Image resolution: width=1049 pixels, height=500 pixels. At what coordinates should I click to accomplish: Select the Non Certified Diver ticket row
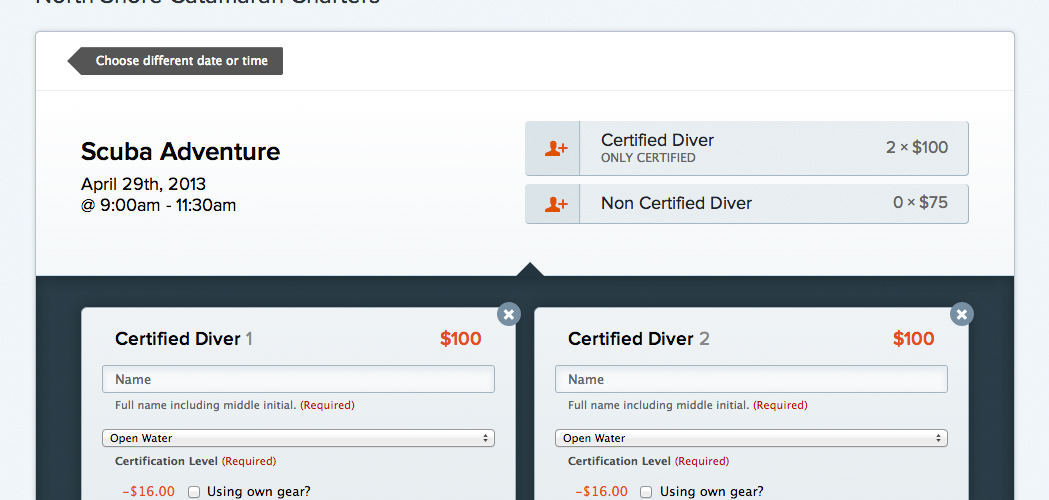coord(747,203)
